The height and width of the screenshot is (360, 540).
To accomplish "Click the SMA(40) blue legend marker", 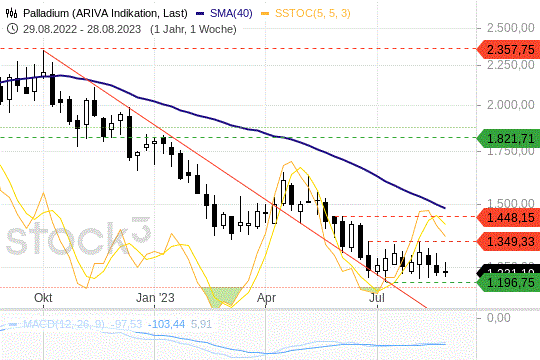I will pyautogui.click(x=200, y=13).
